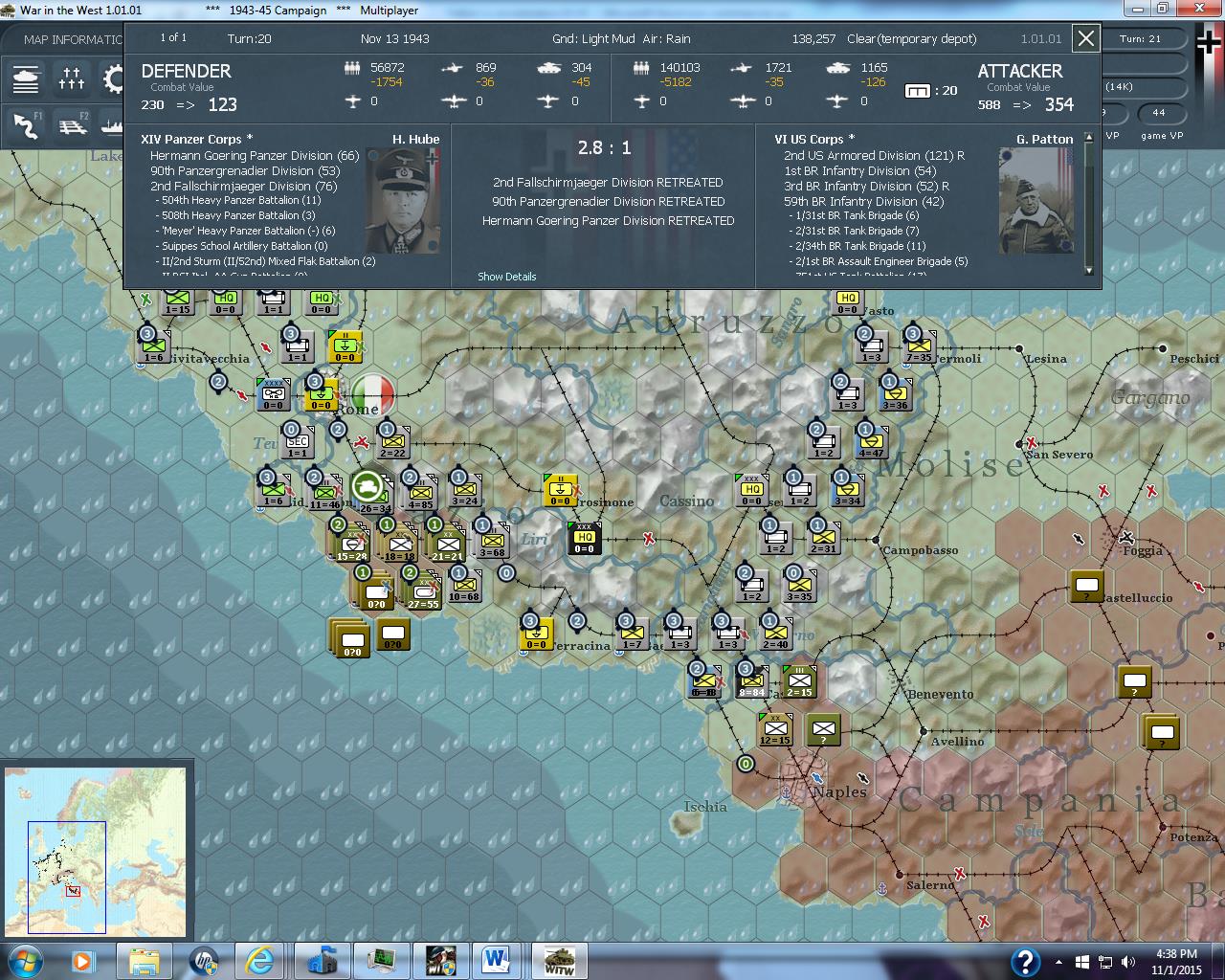Select Suippes School Artillery Battalion row

(241, 247)
